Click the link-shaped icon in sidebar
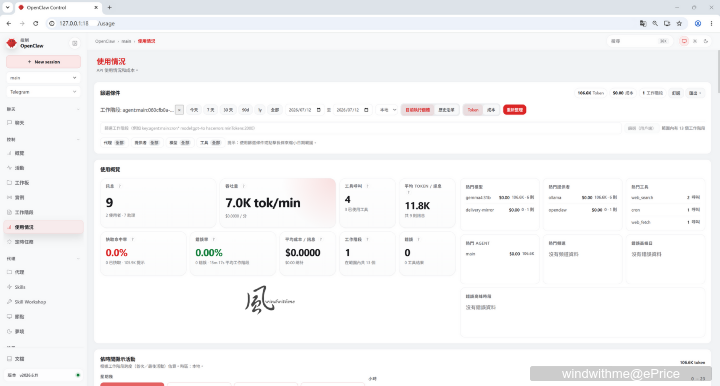Screen dimensions: 720x386 [x=9, y=197]
